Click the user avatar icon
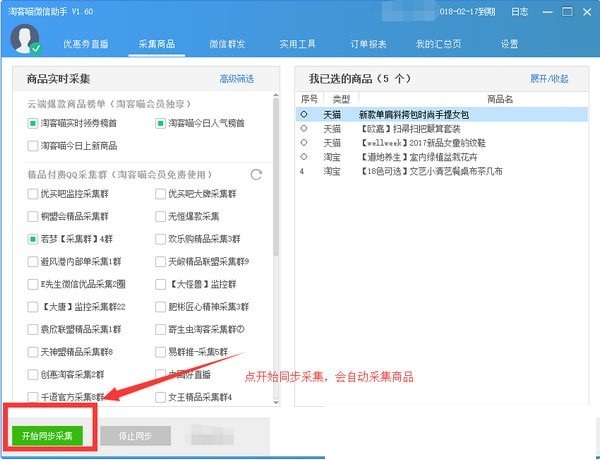Image resolution: width=600 pixels, height=460 pixels. tap(25, 39)
